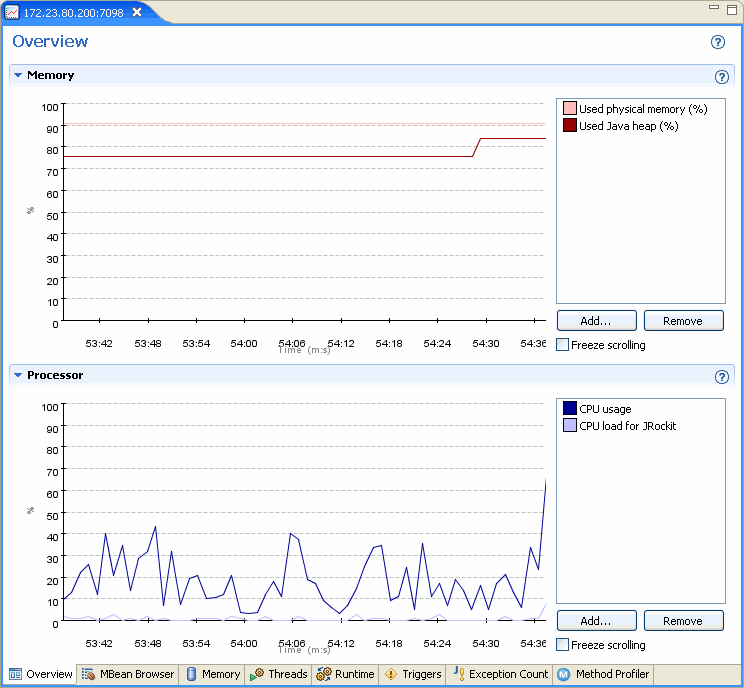Click the 54:00 time label under Memory chart
Screen dimensions: 744x688
244,343
